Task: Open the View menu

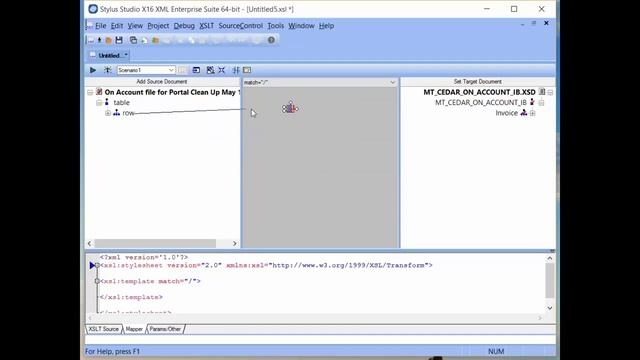Action: 135,26
